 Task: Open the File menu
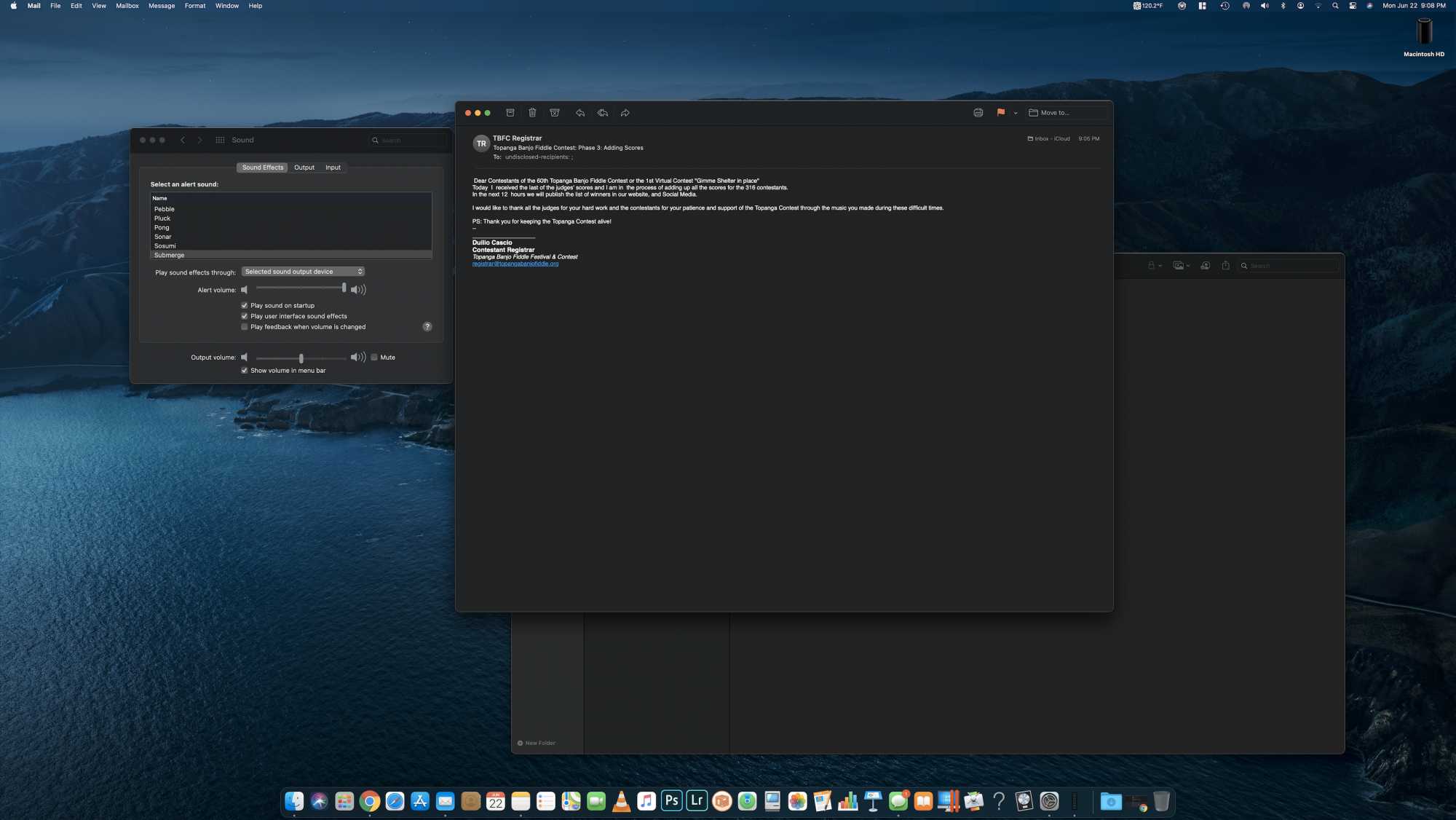(55, 6)
